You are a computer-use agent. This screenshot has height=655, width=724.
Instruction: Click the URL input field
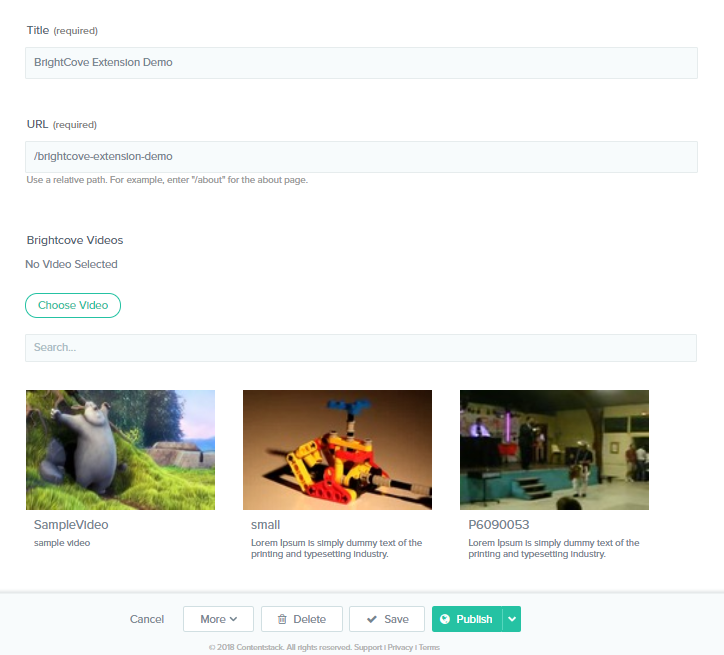[361, 157]
